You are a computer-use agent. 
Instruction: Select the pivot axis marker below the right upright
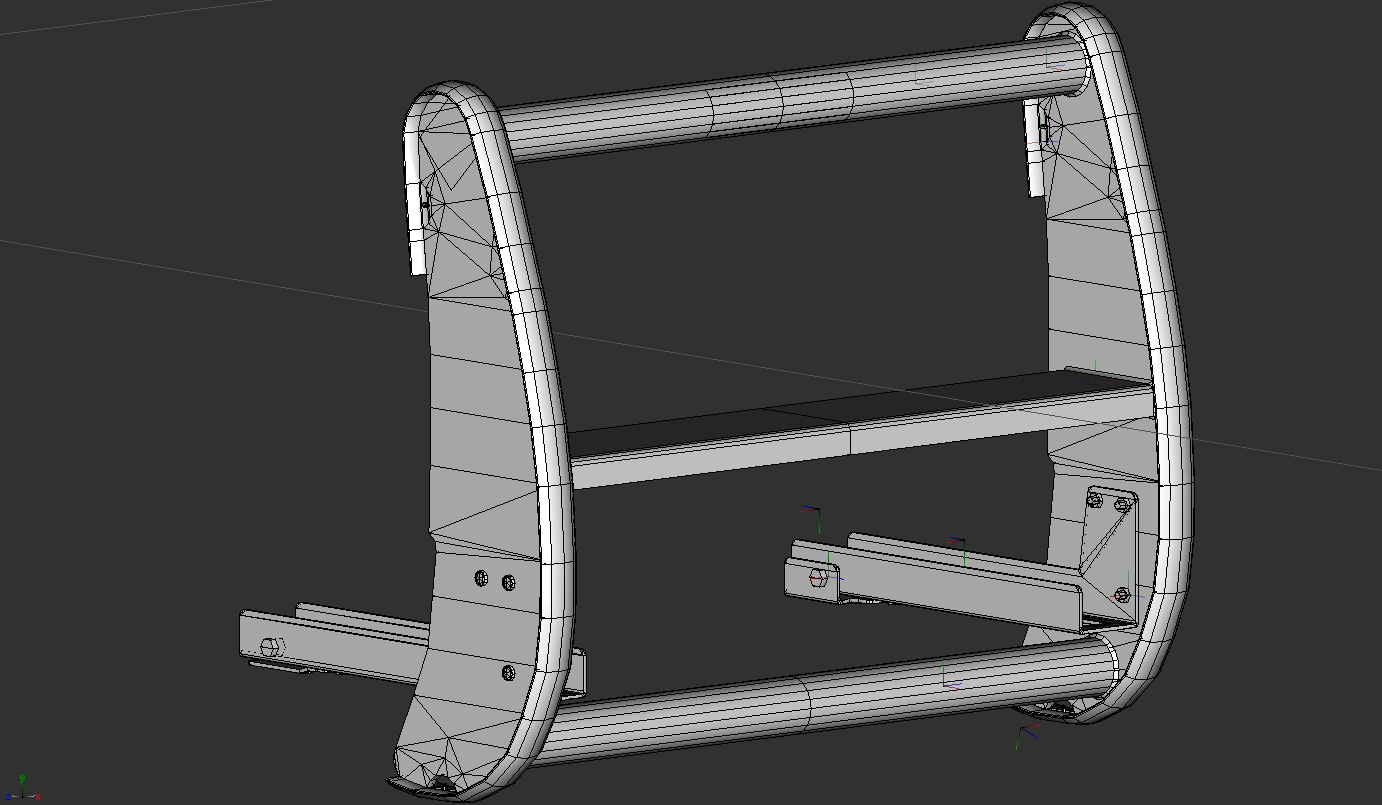coord(1025,735)
